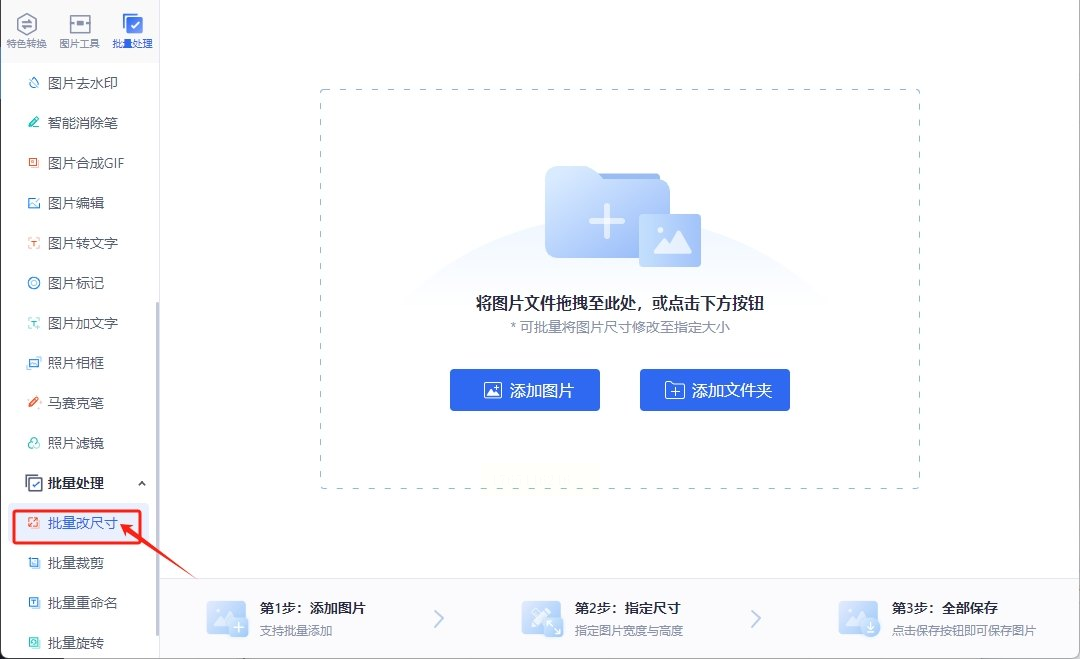The height and width of the screenshot is (659, 1080).
Task: Click the folder-plus illustration in the drop zone
Action: (623, 216)
